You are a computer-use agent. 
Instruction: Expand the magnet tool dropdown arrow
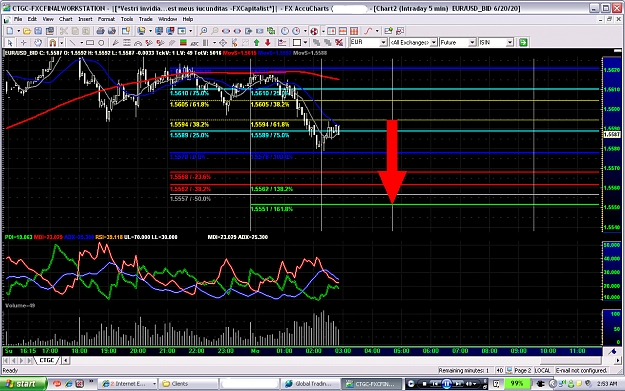click(61, 42)
